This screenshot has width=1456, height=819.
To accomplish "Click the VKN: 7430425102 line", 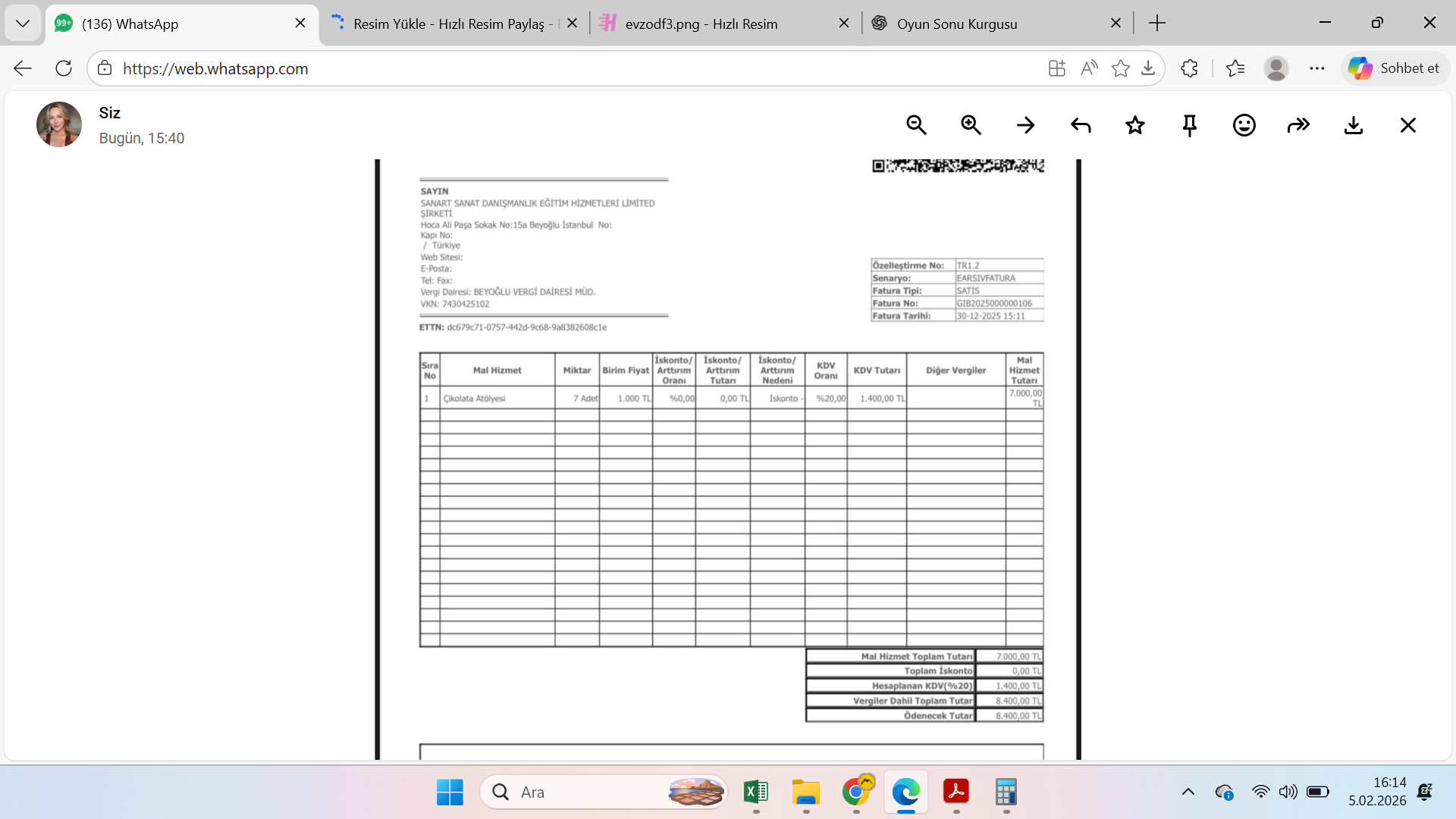I will pos(454,304).
